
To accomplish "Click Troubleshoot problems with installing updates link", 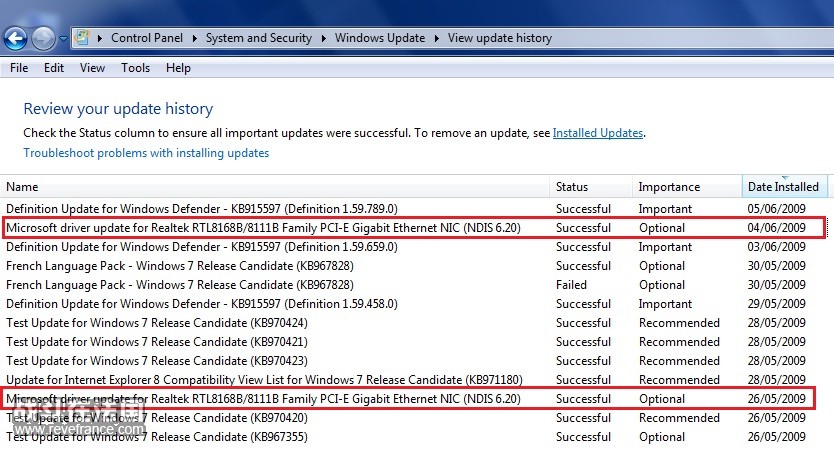I will tap(146, 153).
